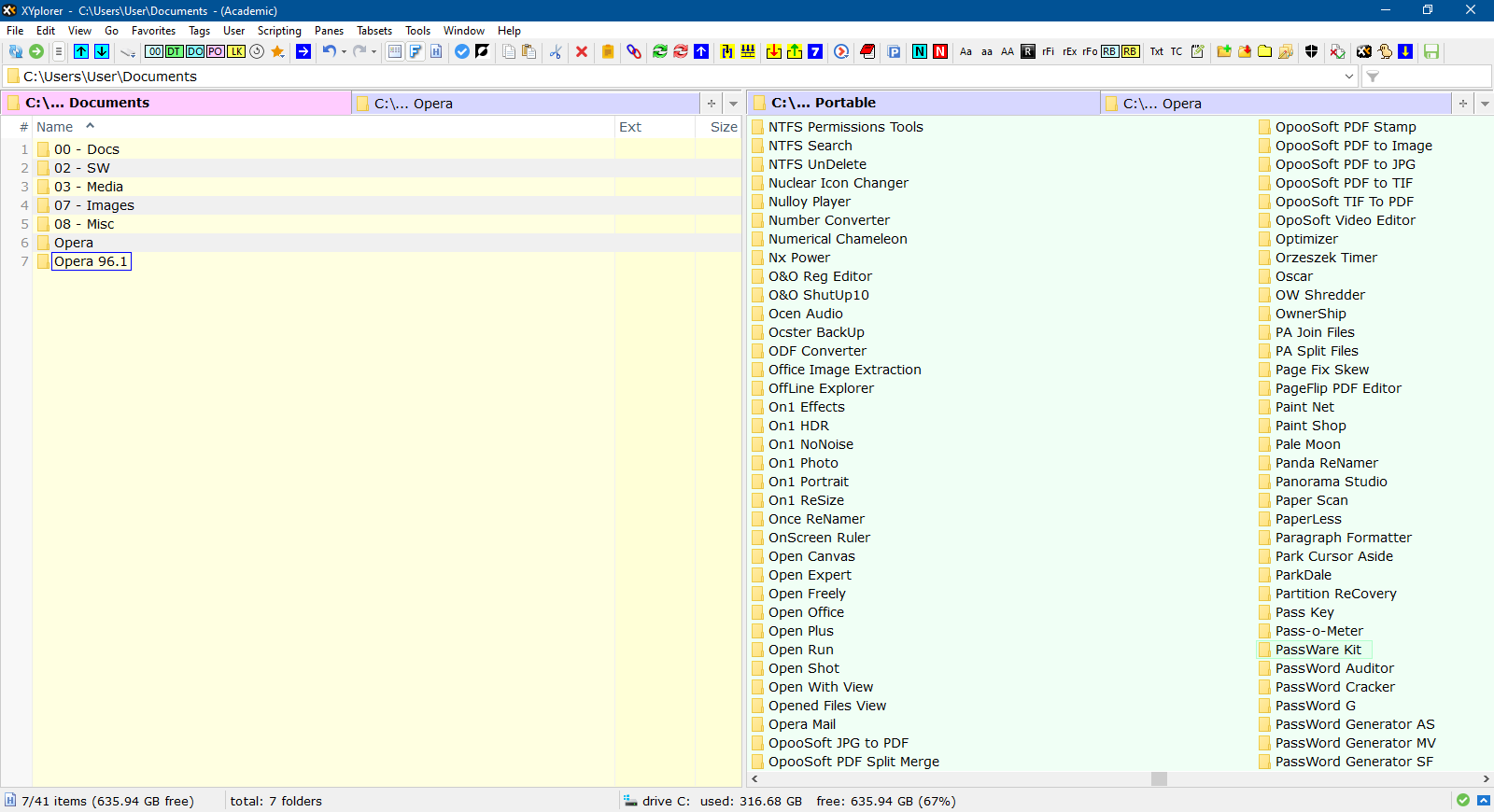This screenshot has height=812, width=1494.
Task: Select the 'Paint Net' folder
Action: (x=1304, y=407)
